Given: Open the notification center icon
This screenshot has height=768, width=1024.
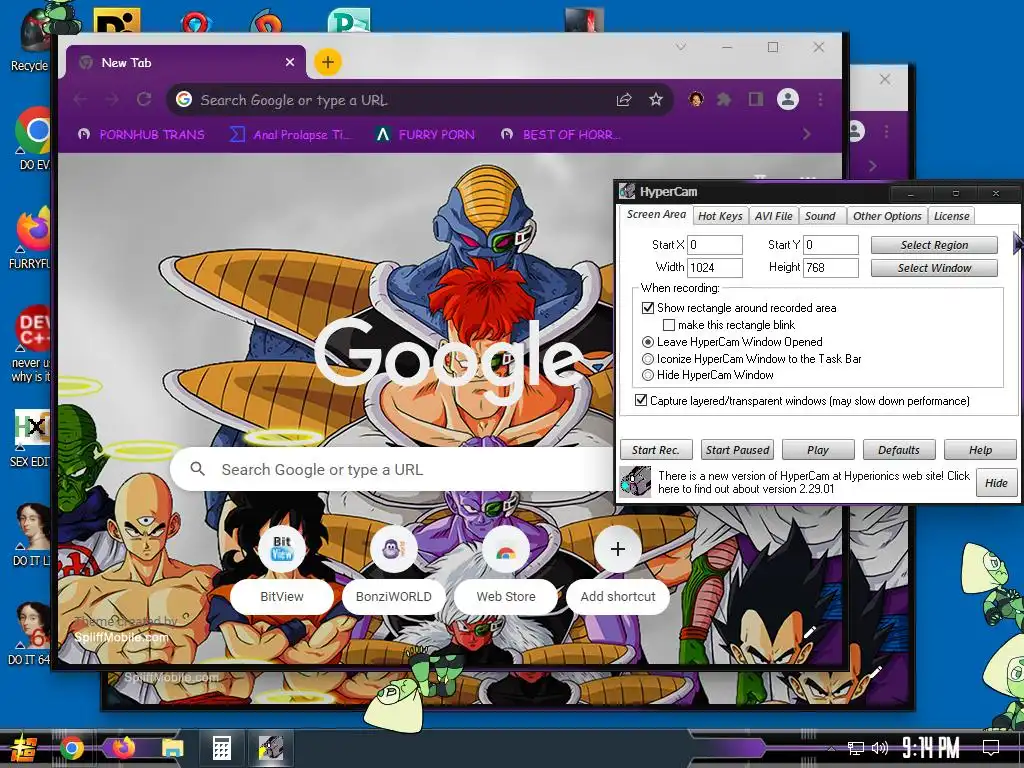Looking at the screenshot, I should click(991, 747).
